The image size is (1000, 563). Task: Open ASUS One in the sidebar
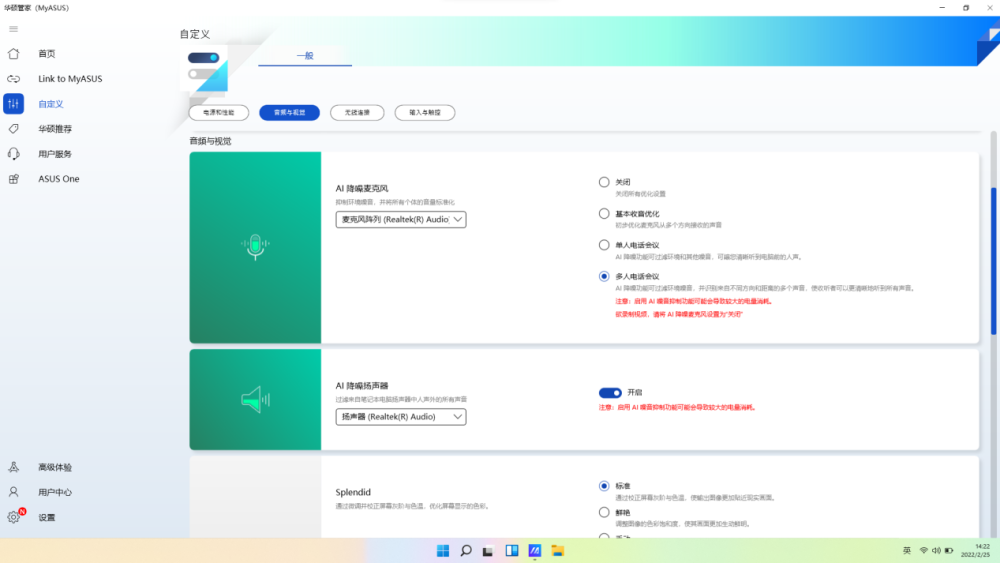click(59, 179)
